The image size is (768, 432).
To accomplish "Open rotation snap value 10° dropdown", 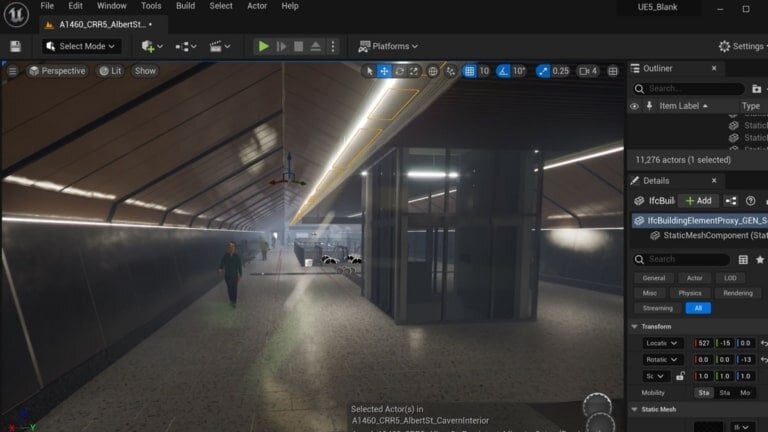I will coord(519,72).
